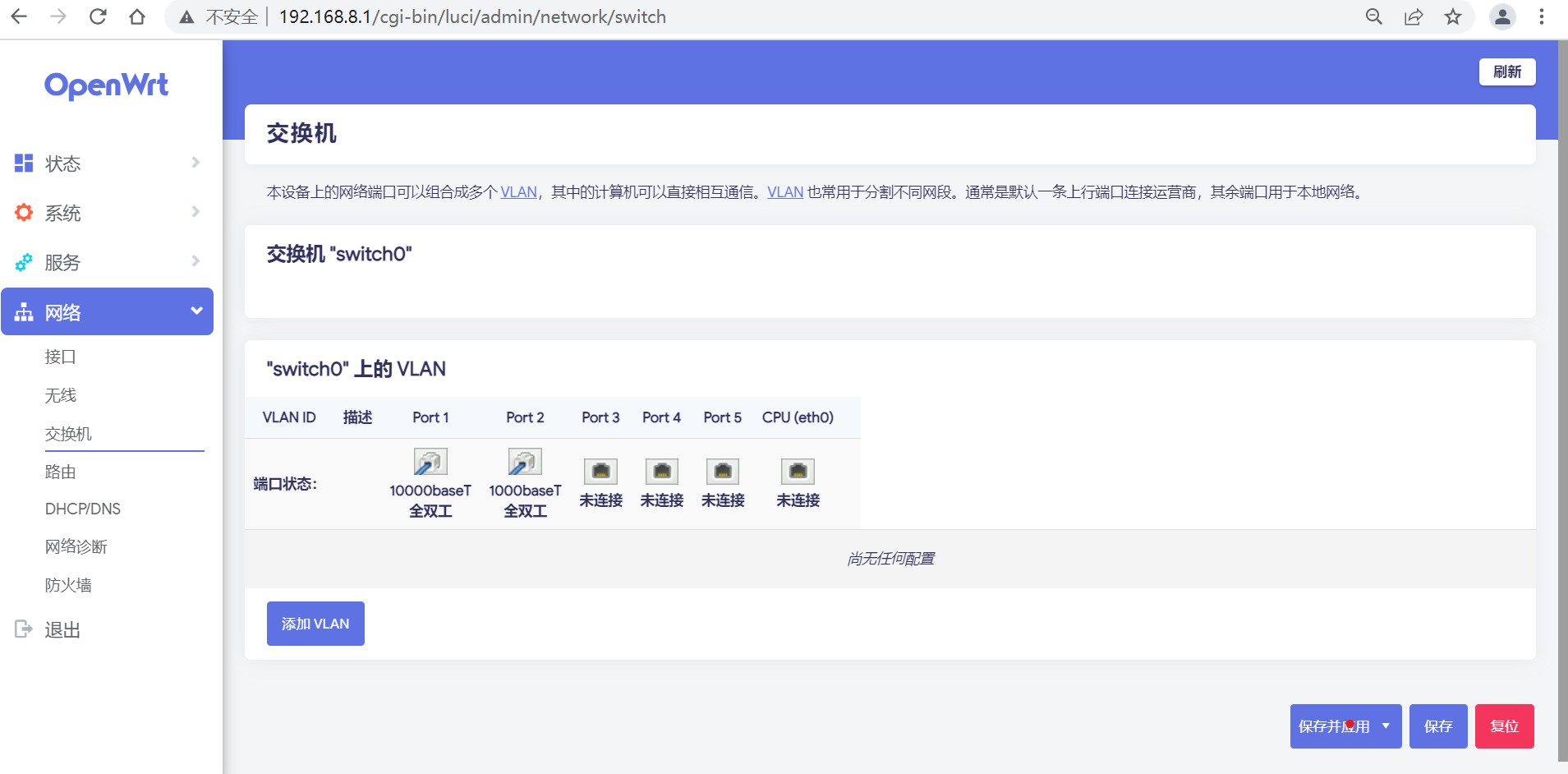Open the 保存并应用 dropdown arrow

(x=1386, y=726)
